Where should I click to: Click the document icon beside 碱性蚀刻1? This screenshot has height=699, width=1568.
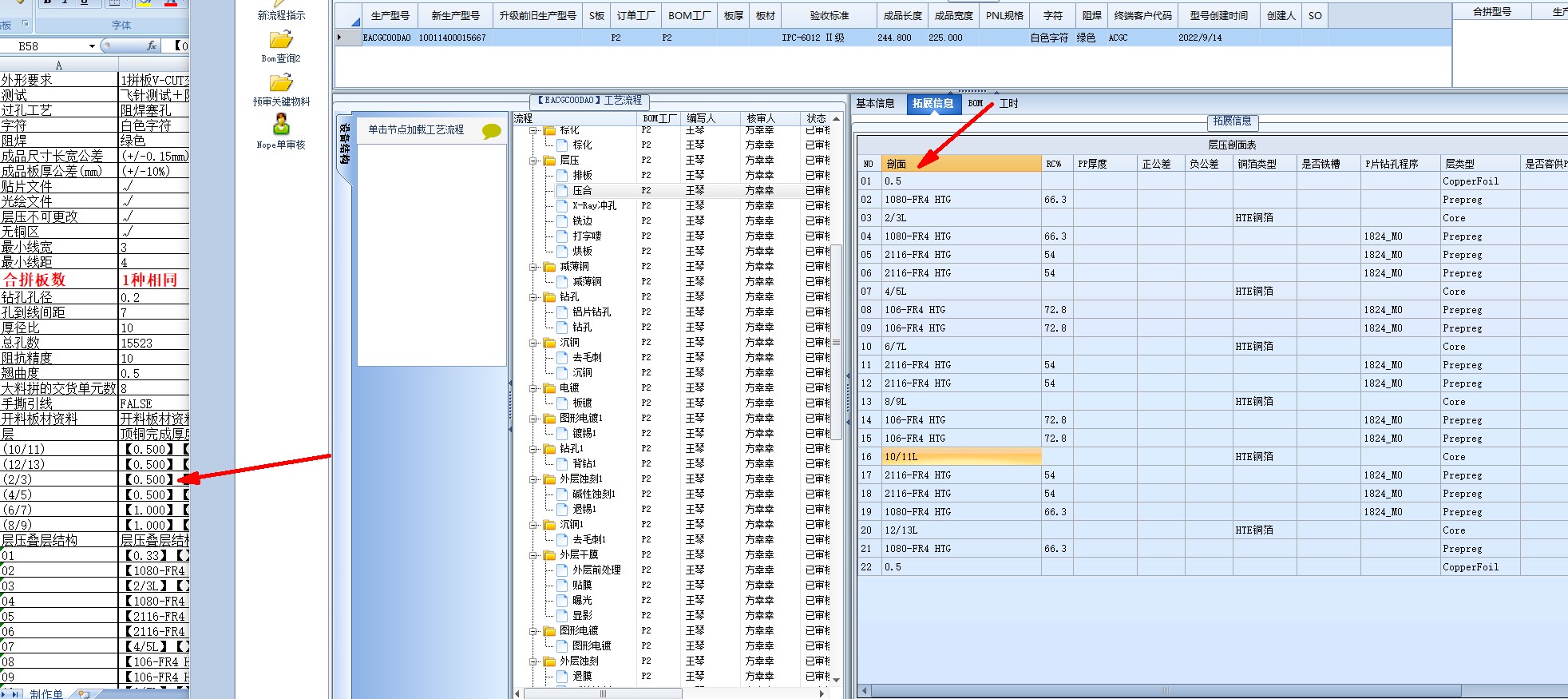(x=561, y=494)
